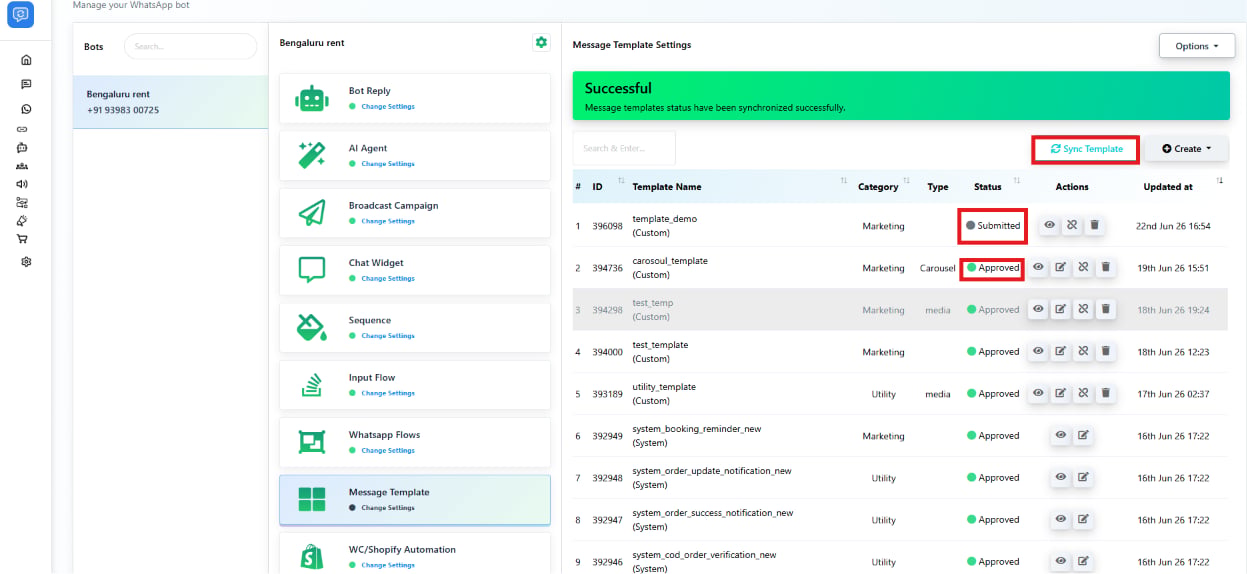Delete the carosoul_template template

(1105, 268)
